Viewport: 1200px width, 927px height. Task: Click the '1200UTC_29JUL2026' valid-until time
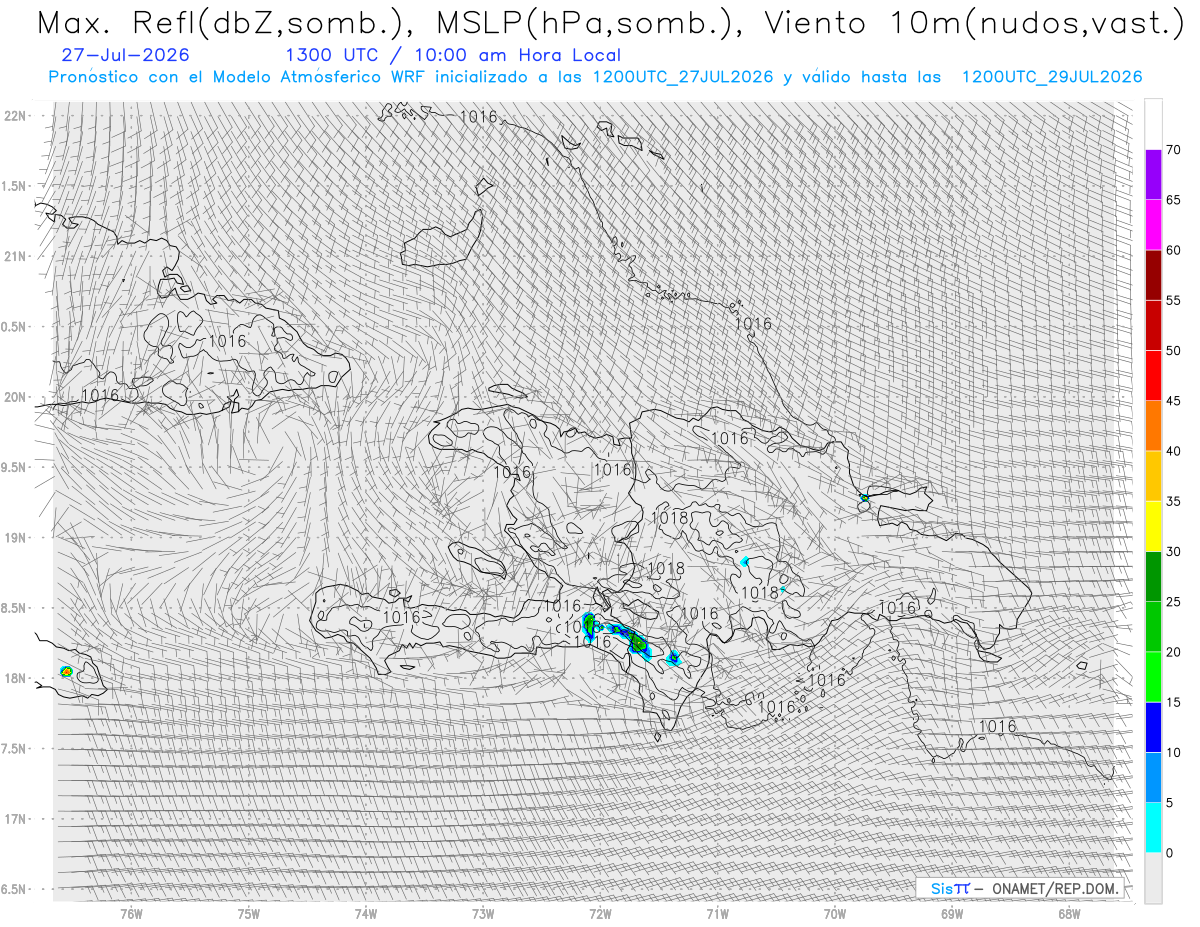pyautogui.click(x=1052, y=77)
